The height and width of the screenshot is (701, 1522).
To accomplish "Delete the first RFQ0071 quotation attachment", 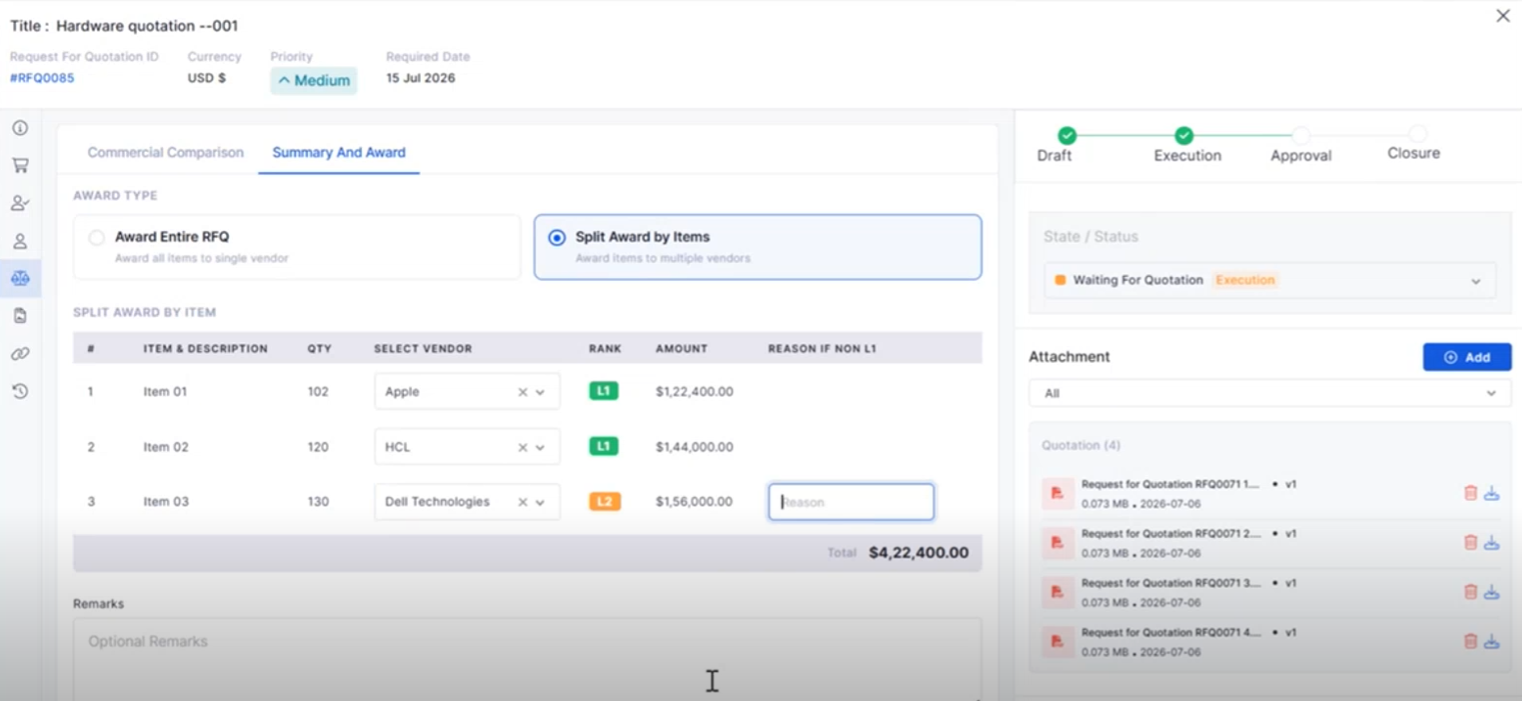I will point(1470,493).
